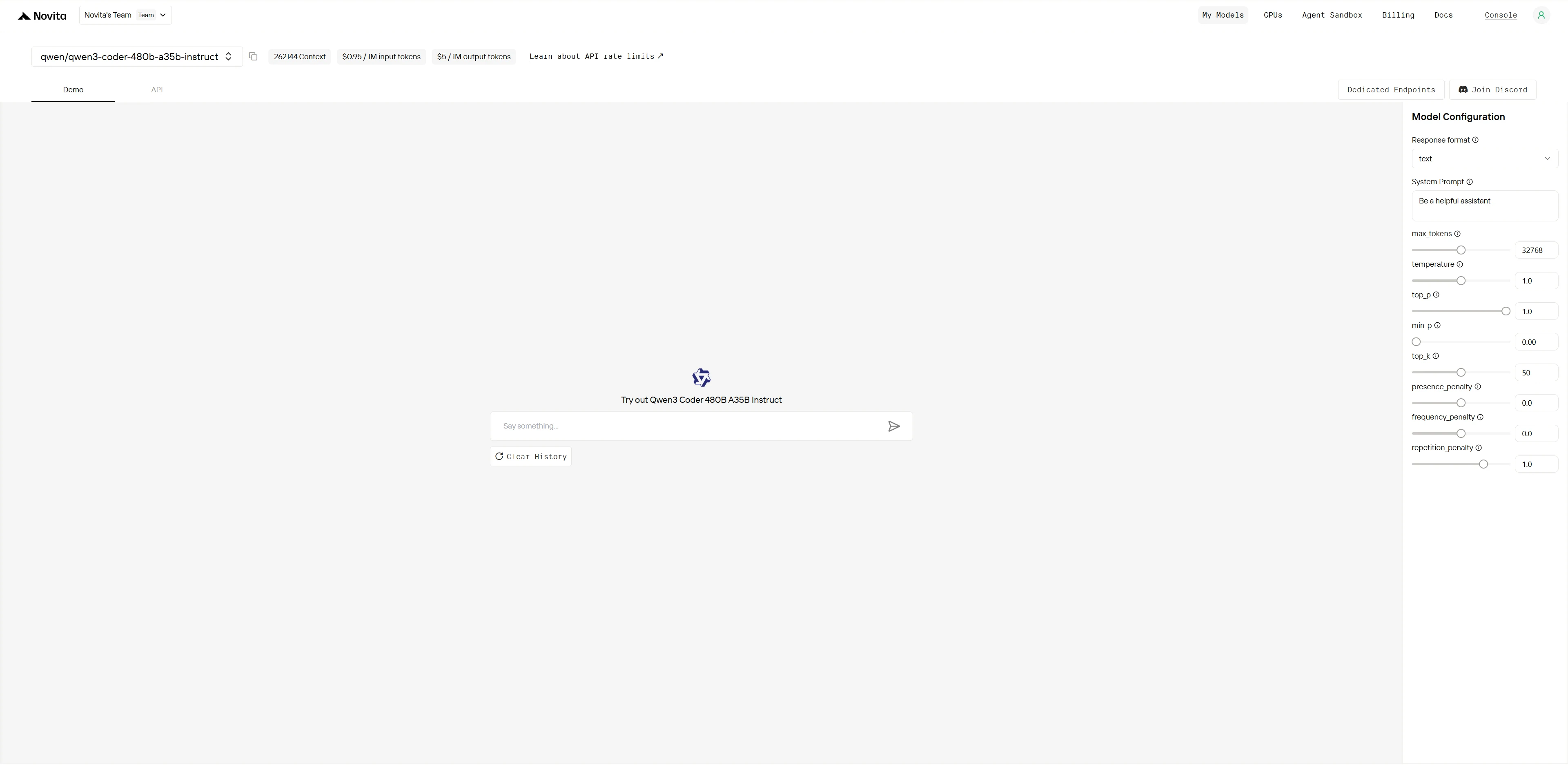
Task: Click the max_tokens slider handle
Action: [1461, 250]
